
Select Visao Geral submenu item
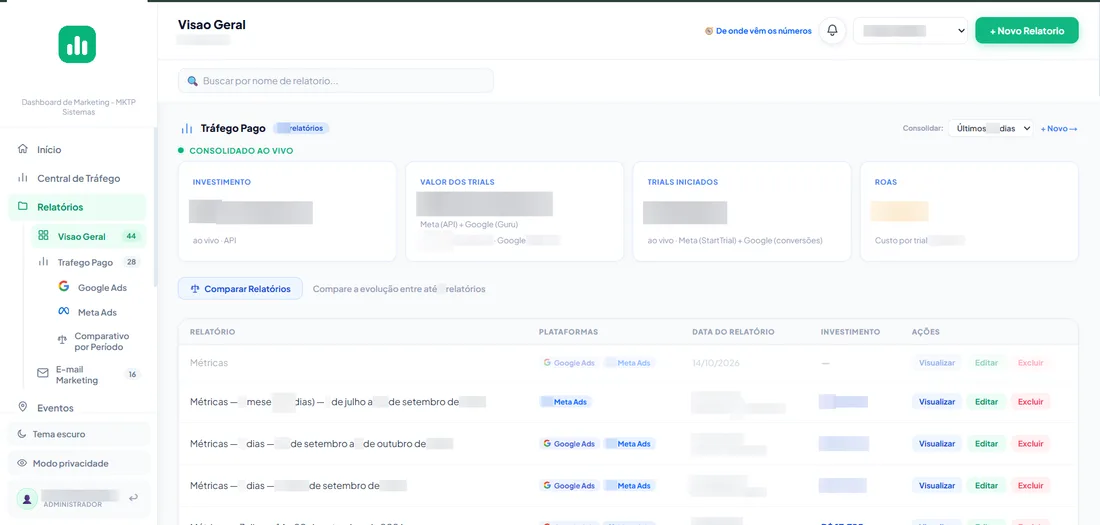point(88,236)
